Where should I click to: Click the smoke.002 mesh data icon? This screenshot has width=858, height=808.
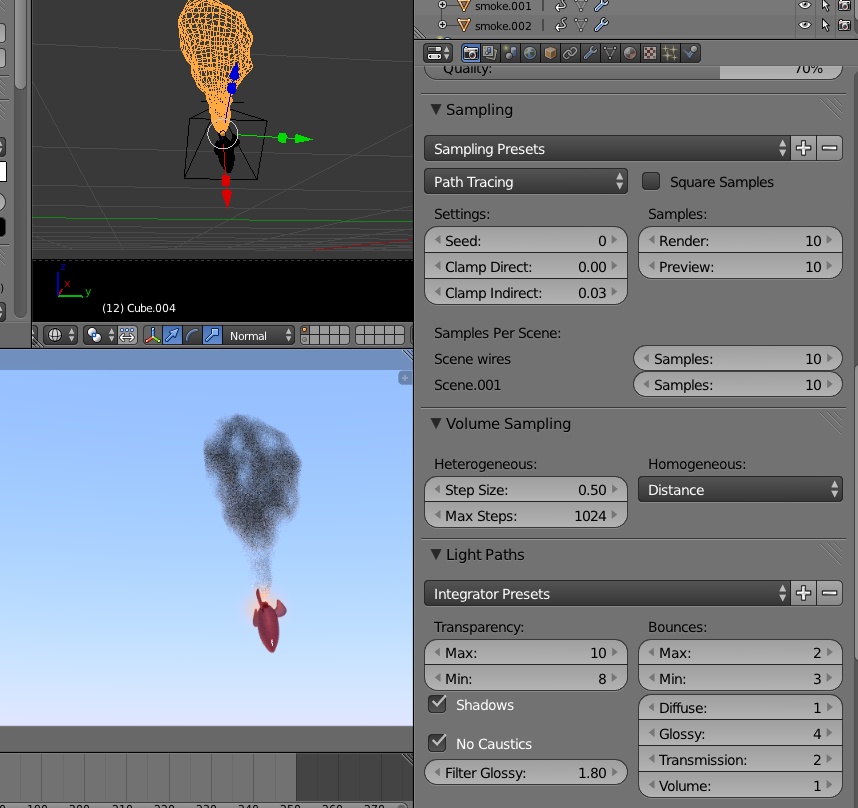coord(581,25)
